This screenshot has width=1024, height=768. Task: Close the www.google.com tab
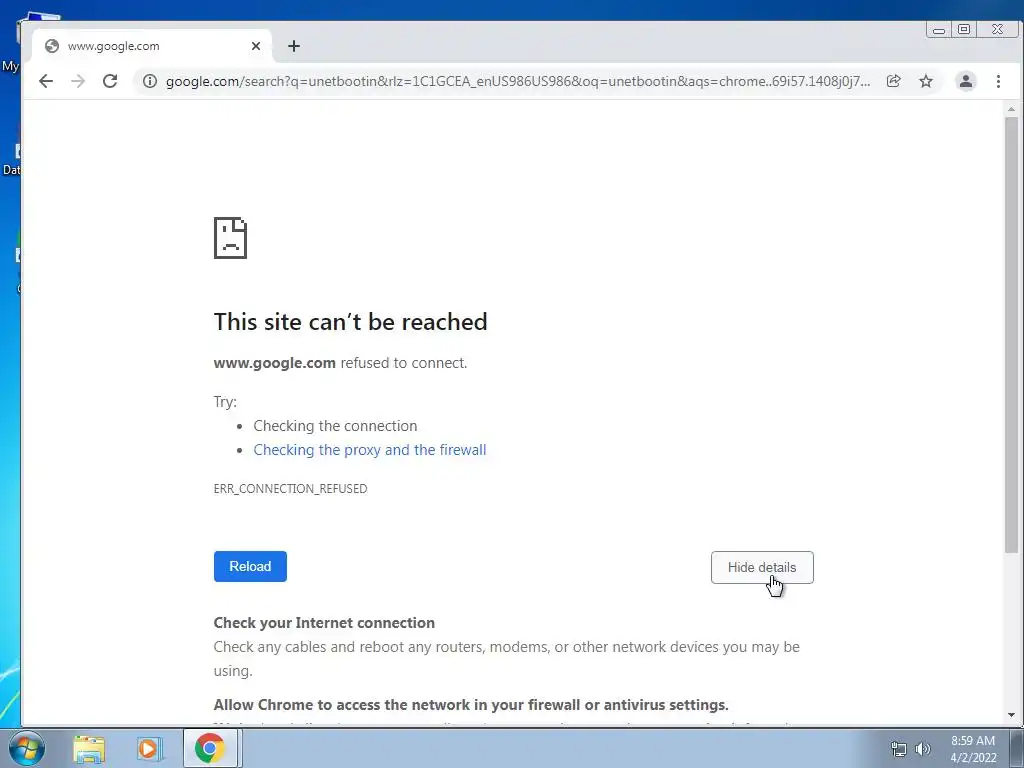tap(256, 46)
